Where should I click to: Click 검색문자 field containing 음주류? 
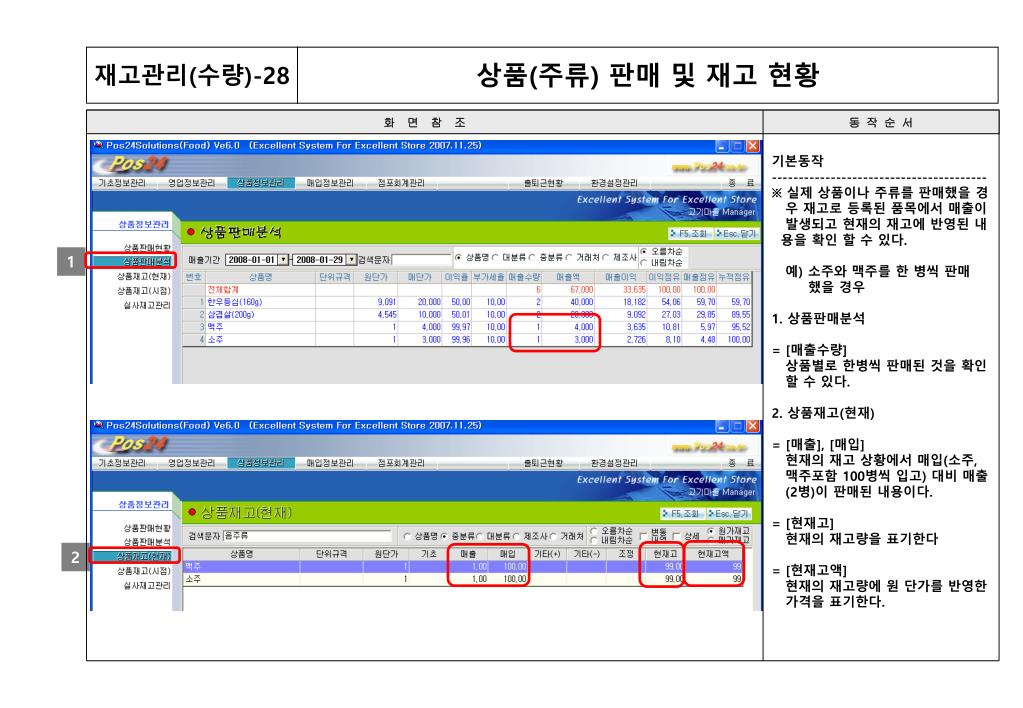pos(307,536)
